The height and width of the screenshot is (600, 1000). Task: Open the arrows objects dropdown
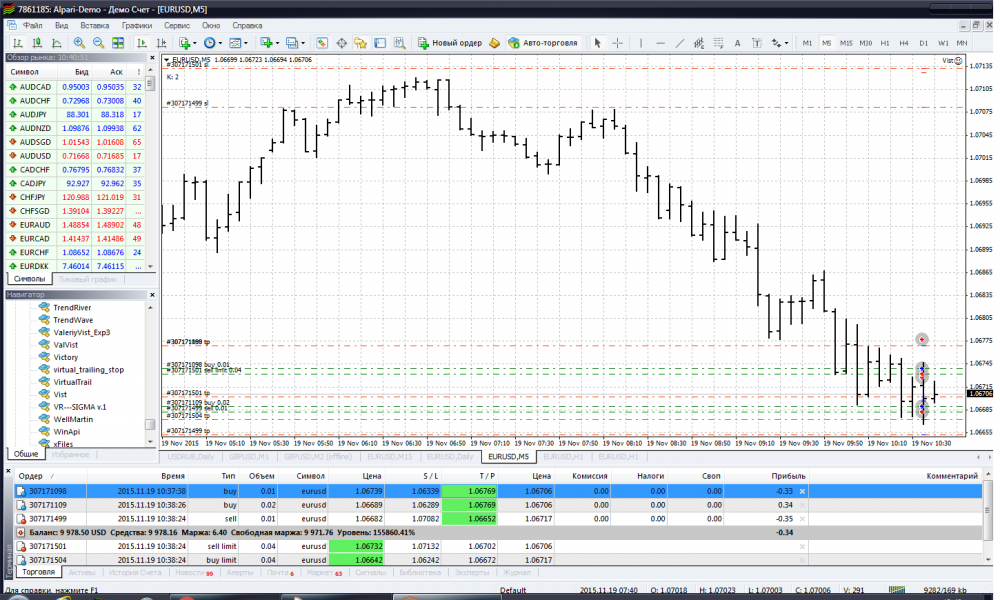[786, 43]
